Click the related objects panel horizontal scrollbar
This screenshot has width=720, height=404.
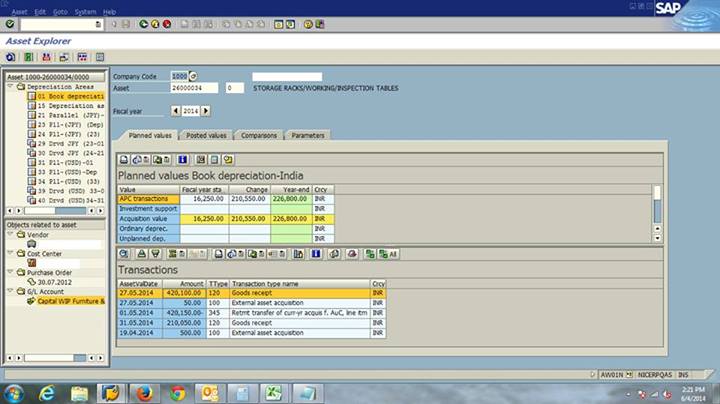(x=55, y=357)
